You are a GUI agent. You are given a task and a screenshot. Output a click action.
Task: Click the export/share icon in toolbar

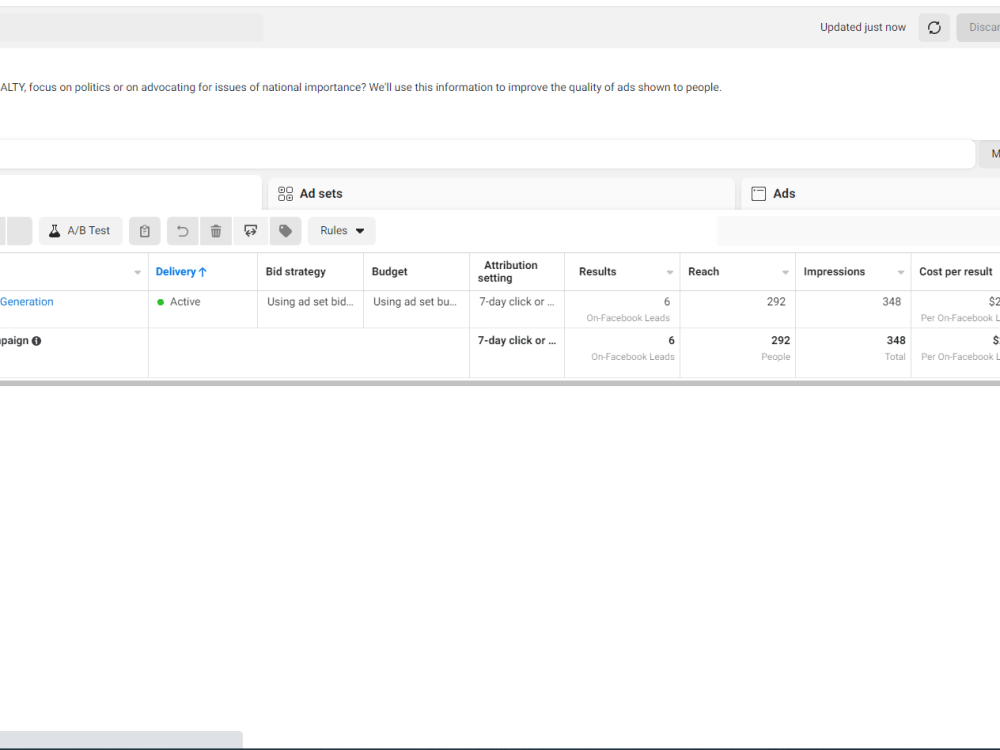[x=251, y=231]
